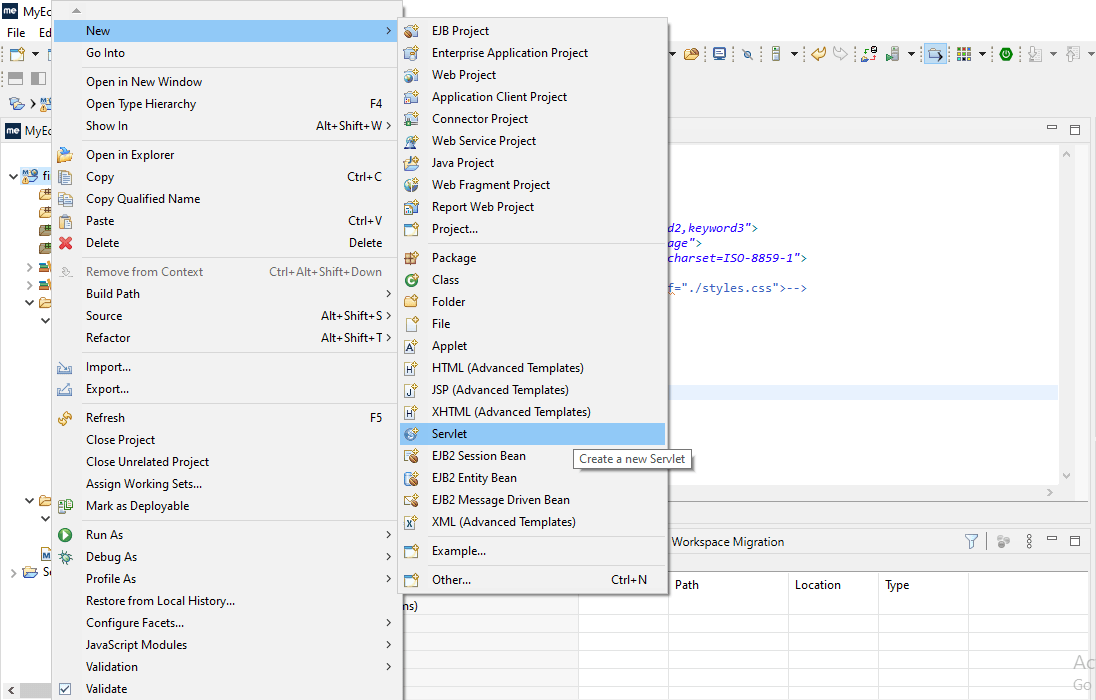This screenshot has height=700, width=1096.
Task: Open Example... in New submenu
Action: pos(532,551)
